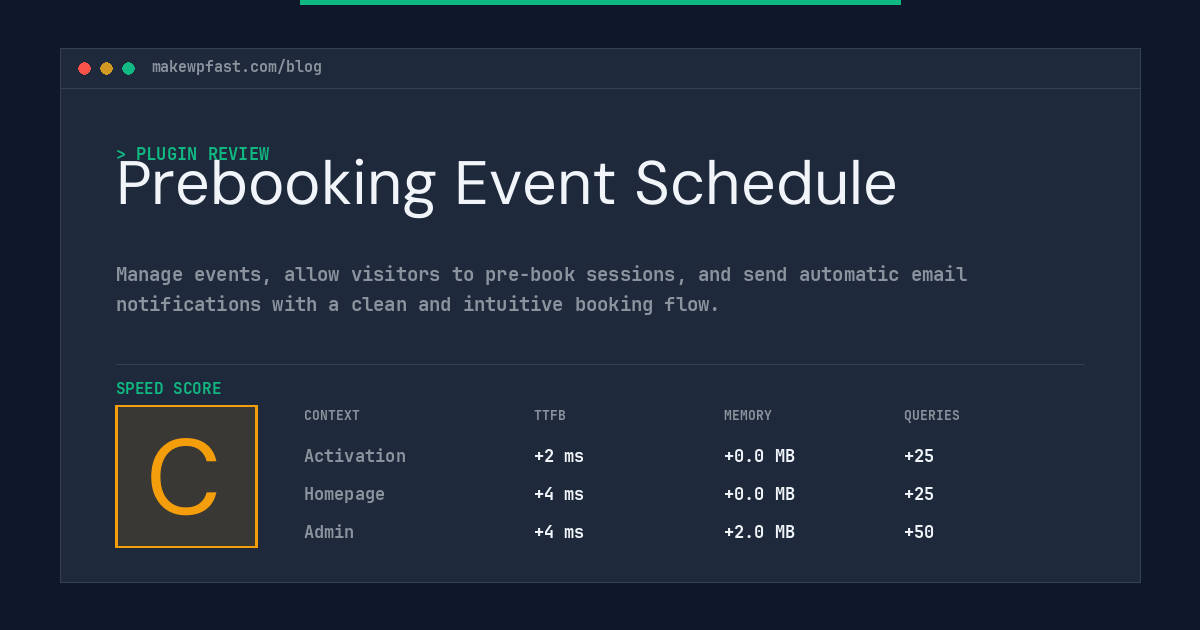
Task: Click Admin queries value +50
Action: (x=919, y=532)
